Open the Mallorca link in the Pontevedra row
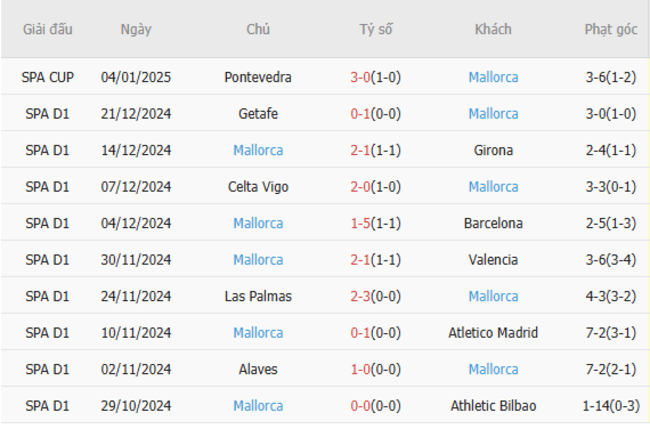Viewport: 650px width, 429px height. [493, 78]
